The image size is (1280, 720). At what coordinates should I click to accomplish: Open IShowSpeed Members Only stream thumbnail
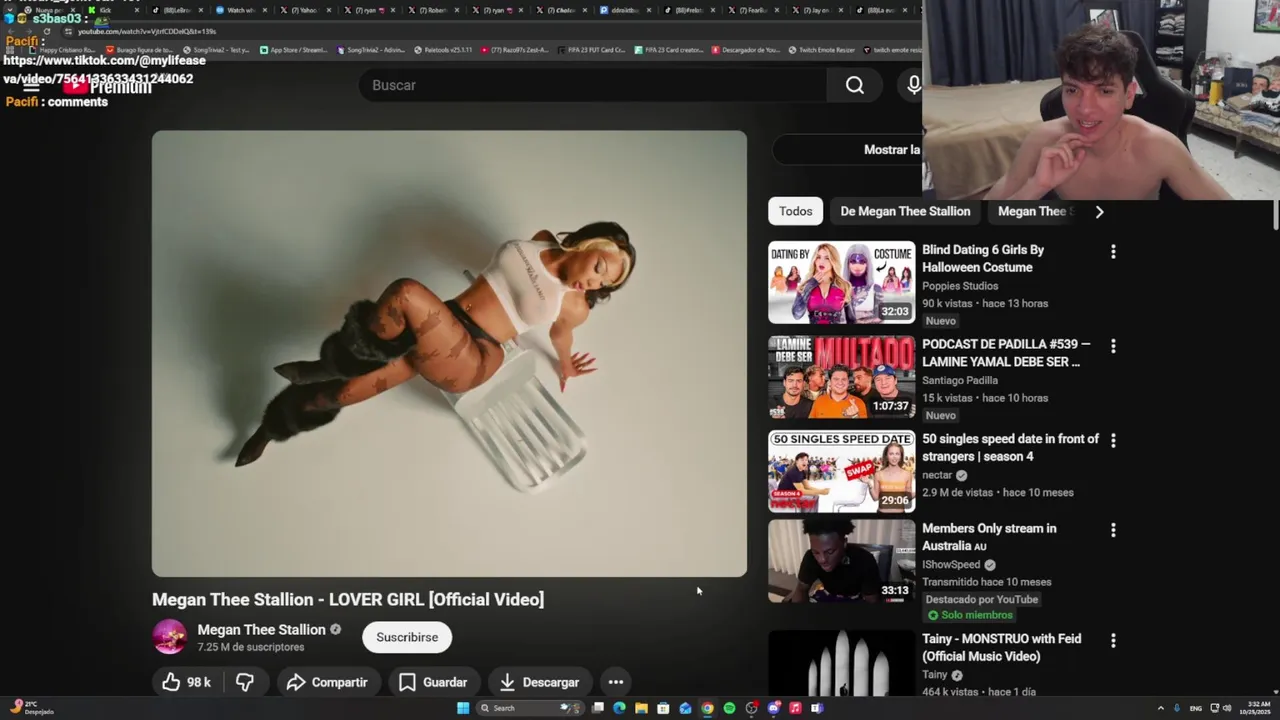841,561
